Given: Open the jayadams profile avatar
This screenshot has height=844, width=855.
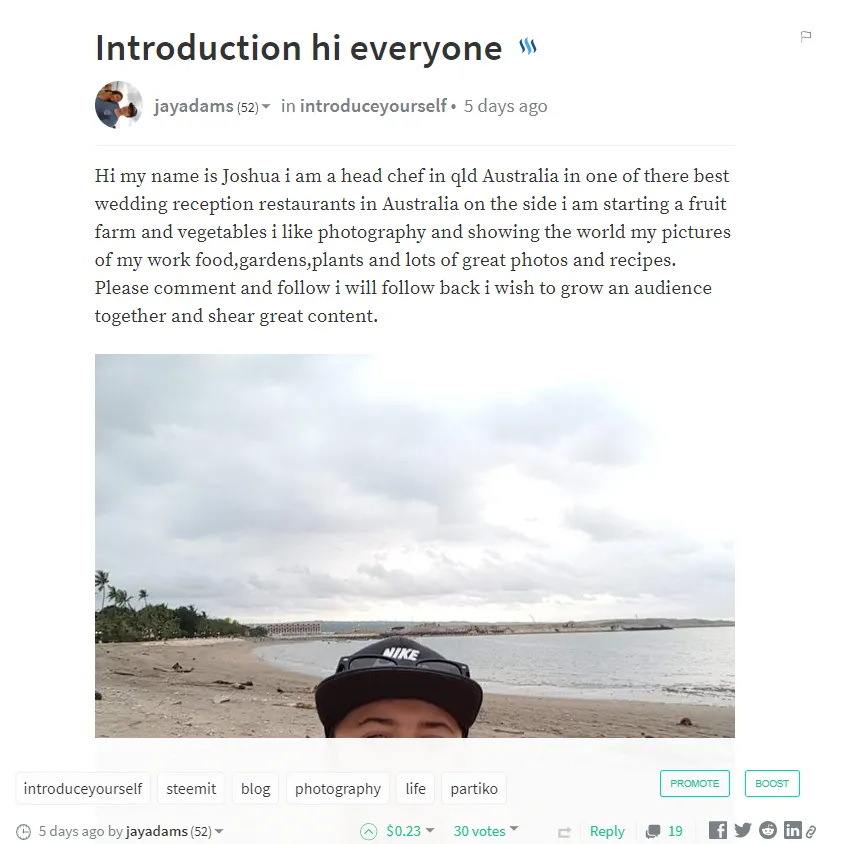Looking at the screenshot, I should pos(119,105).
